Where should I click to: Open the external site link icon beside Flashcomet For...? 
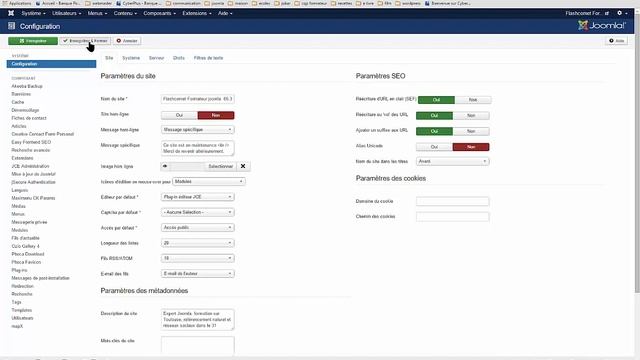[607, 13]
